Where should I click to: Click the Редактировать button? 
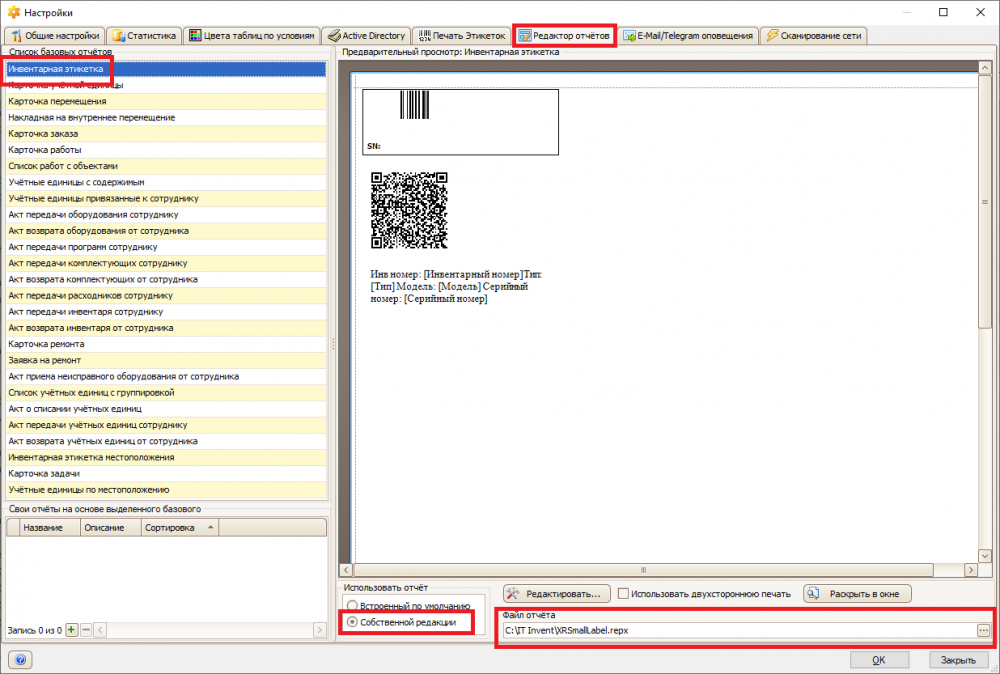556,594
